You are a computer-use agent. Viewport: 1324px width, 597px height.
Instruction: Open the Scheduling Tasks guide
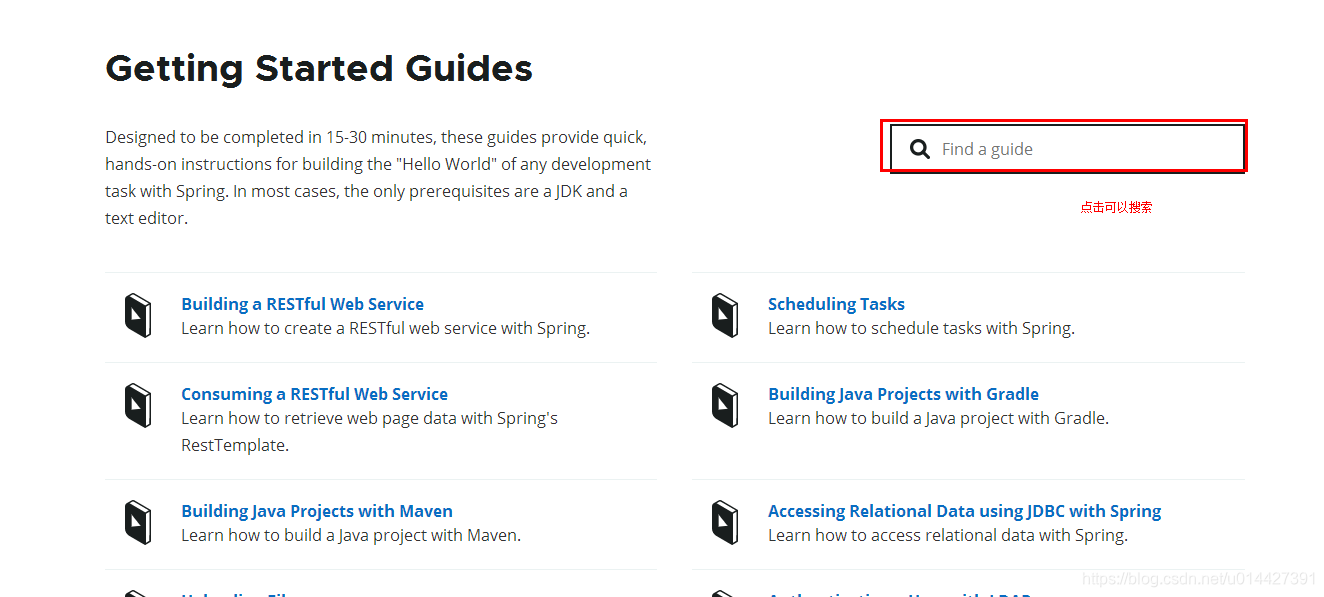[x=836, y=304]
